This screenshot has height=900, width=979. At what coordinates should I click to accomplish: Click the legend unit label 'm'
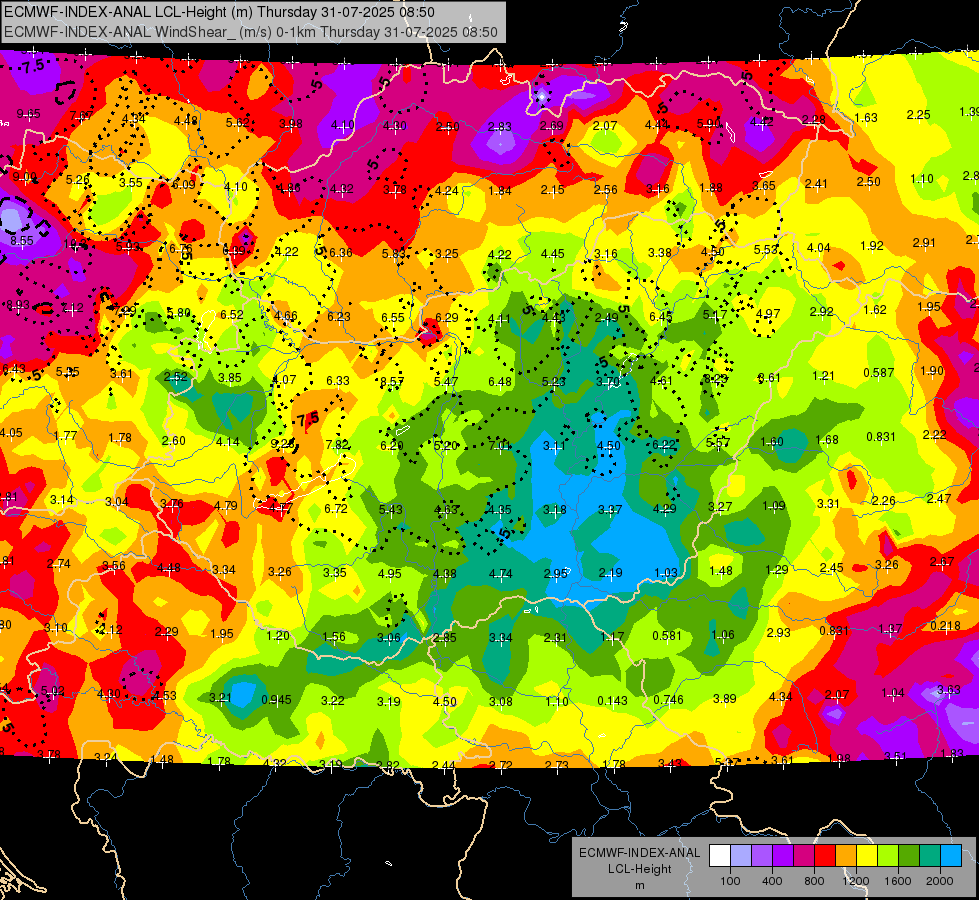point(639,885)
